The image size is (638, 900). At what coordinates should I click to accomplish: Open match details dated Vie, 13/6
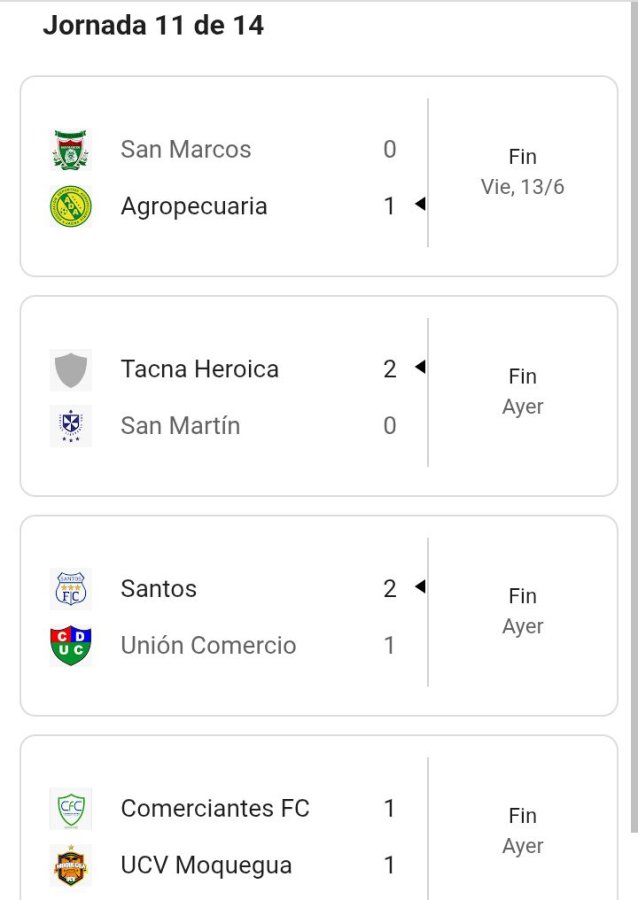(x=522, y=187)
